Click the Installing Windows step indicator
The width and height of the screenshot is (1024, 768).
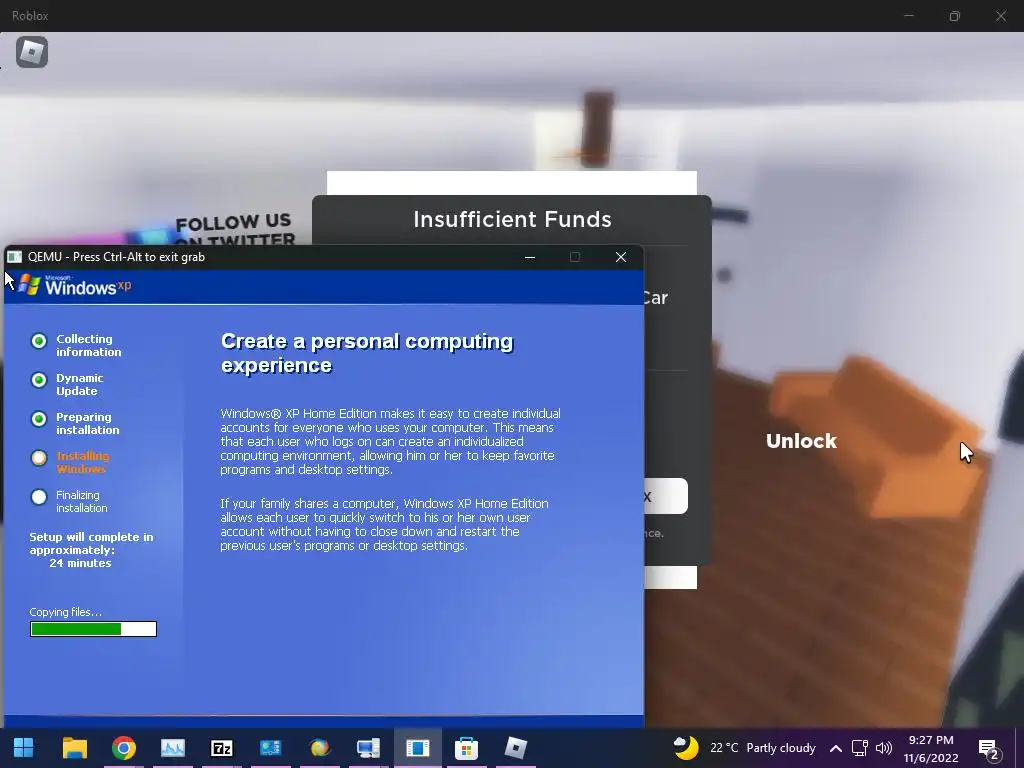pyautogui.click(x=39, y=458)
